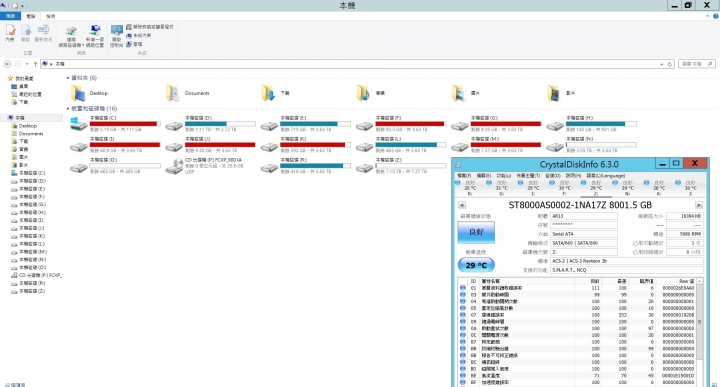This screenshot has height=387, width=720.
Task: Click the SMART attribute list scrollbar
Action: click(x=699, y=331)
